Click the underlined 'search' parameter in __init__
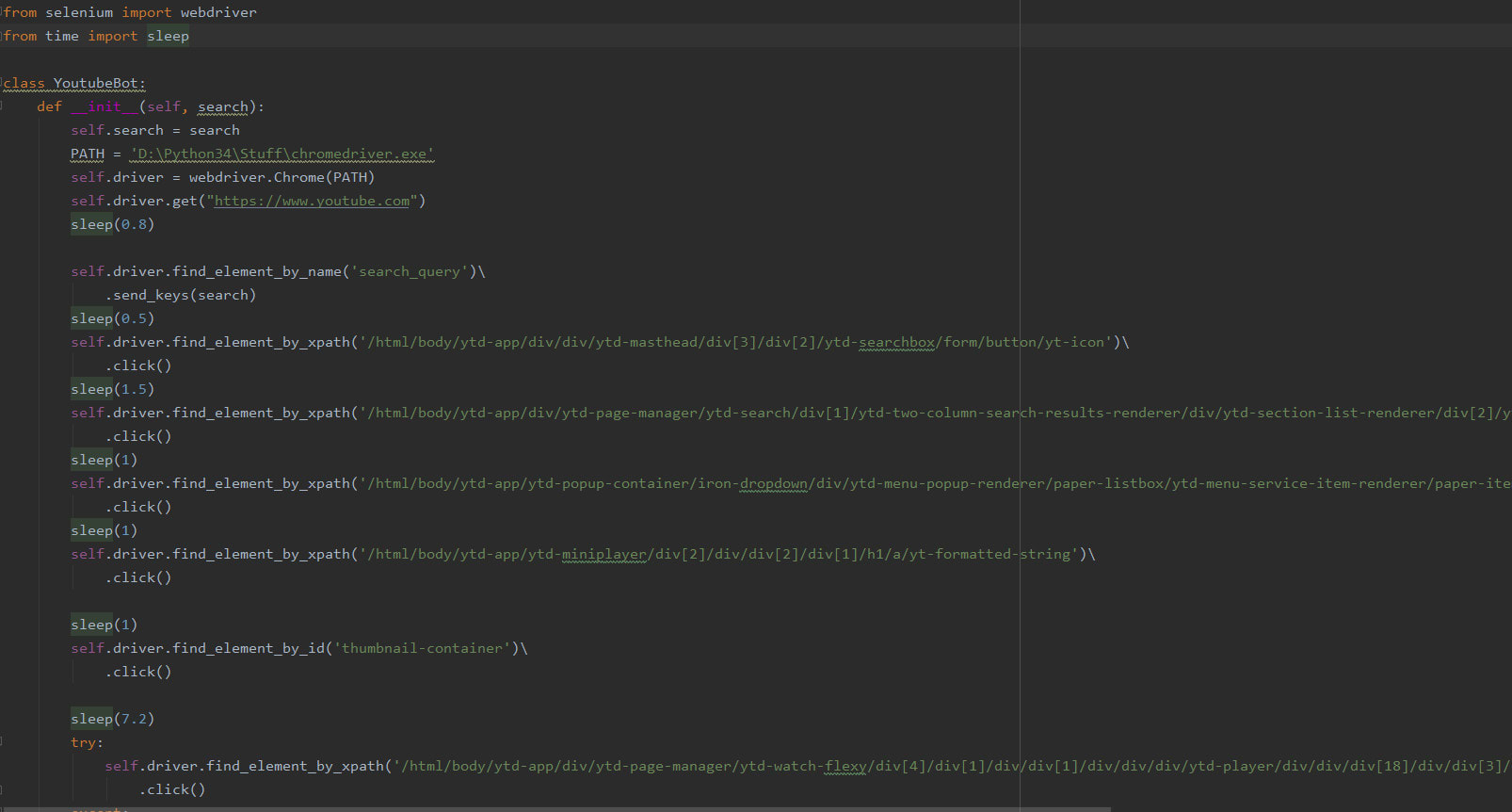 coord(223,106)
